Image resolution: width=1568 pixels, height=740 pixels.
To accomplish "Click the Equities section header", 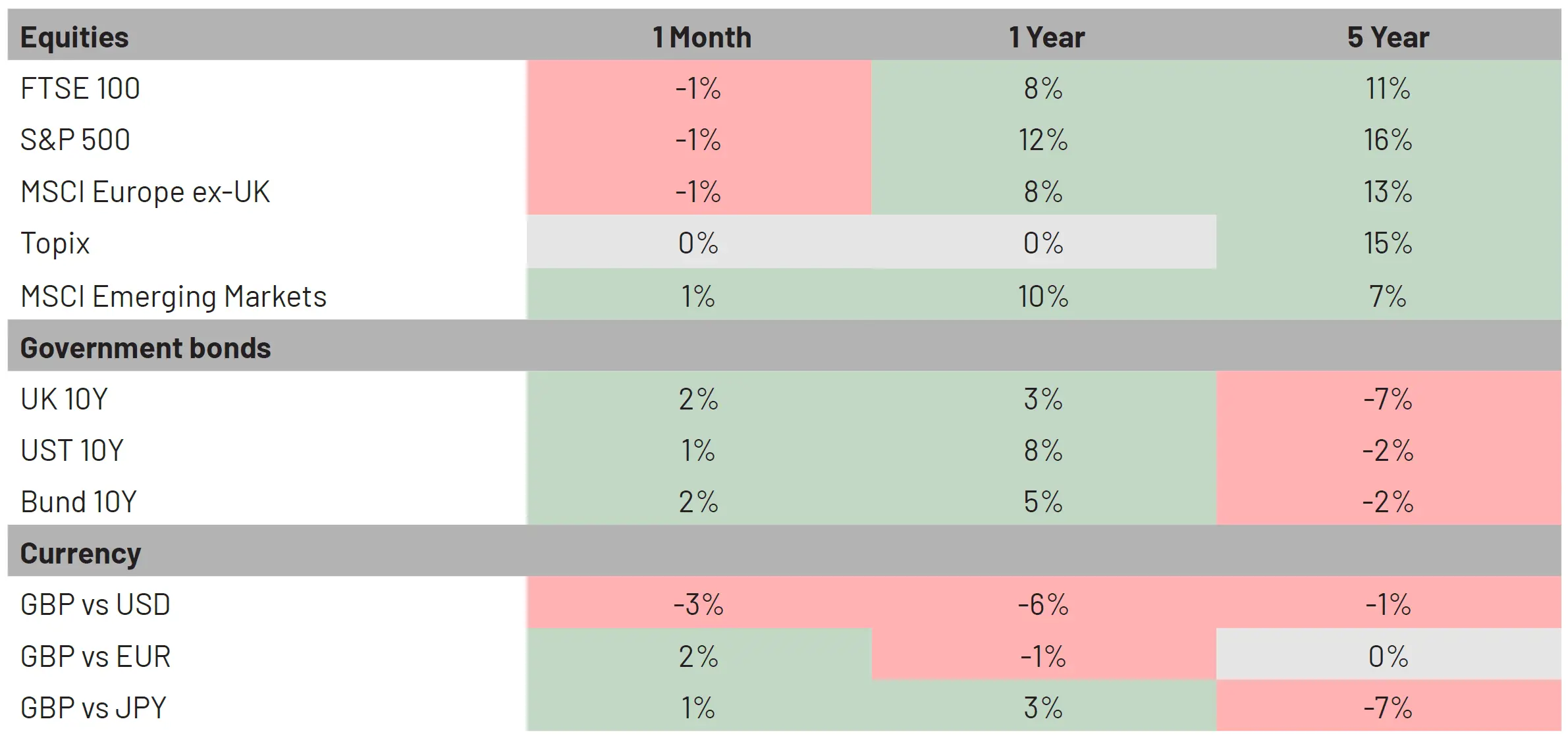I will [x=74, y=37].
